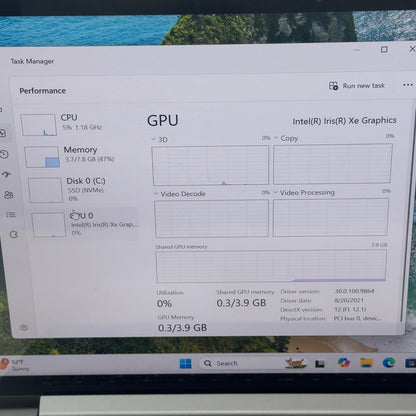Select CPU in the performance list
Screen dimensions: 416x416
pos(78,124)
